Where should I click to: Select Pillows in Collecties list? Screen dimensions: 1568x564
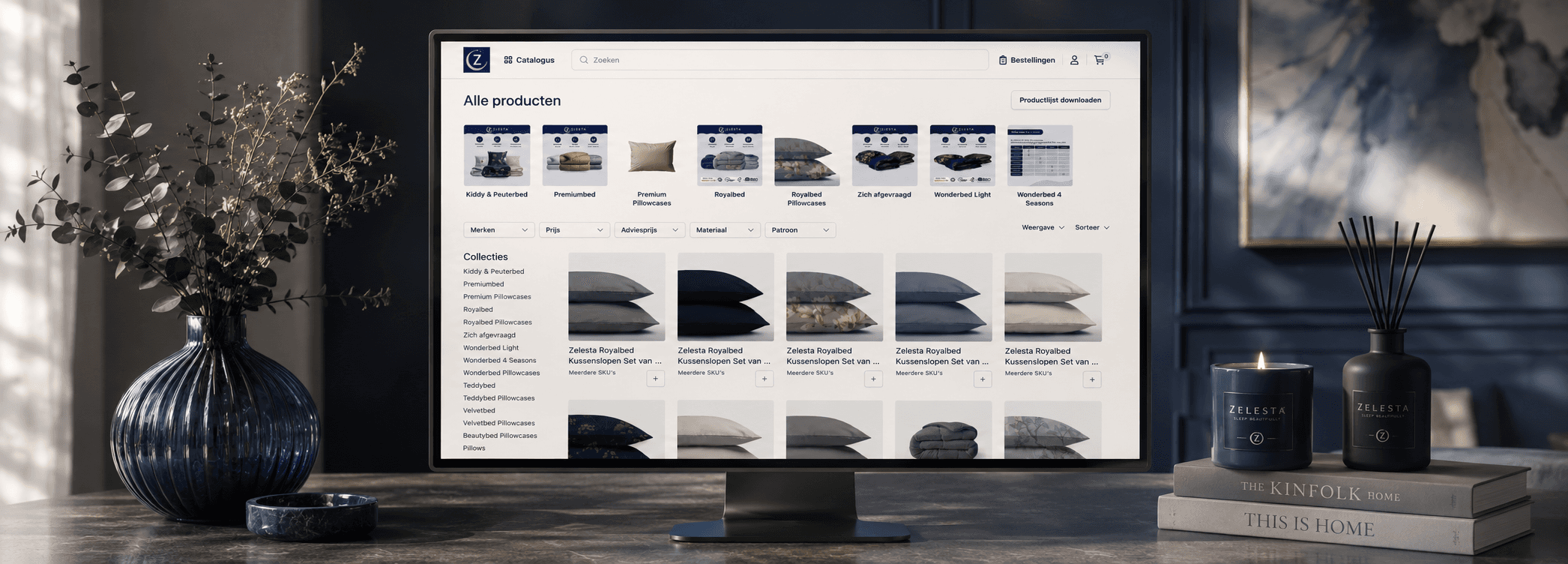474,448
